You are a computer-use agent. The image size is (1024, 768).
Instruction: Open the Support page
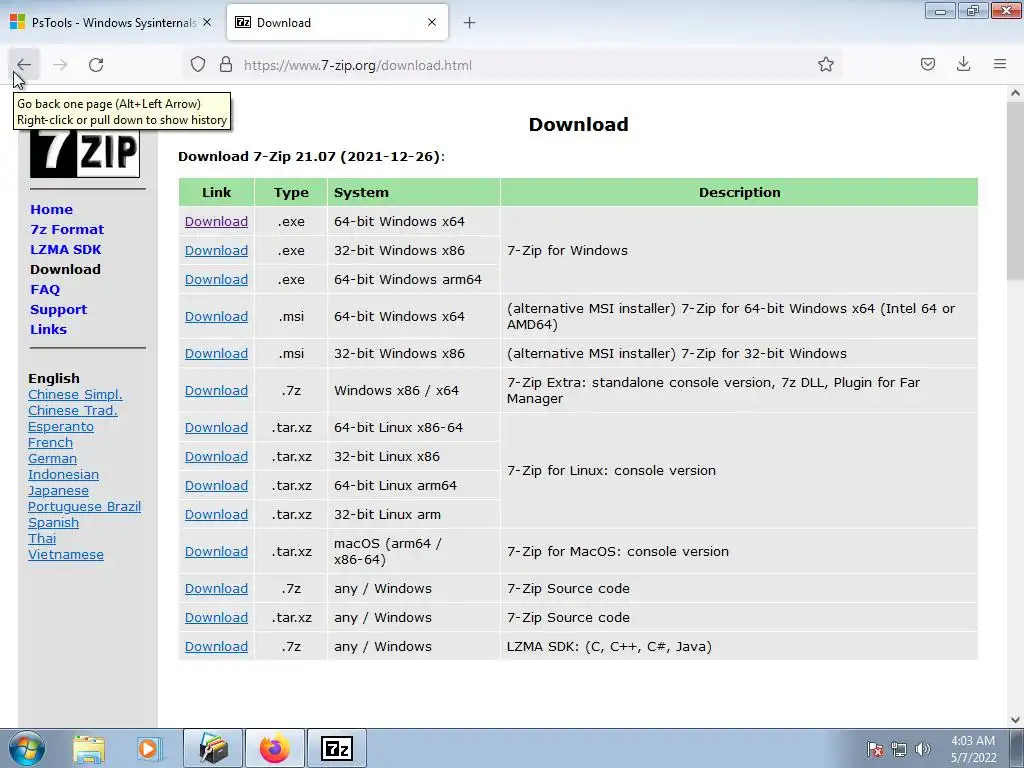point(59,310)
